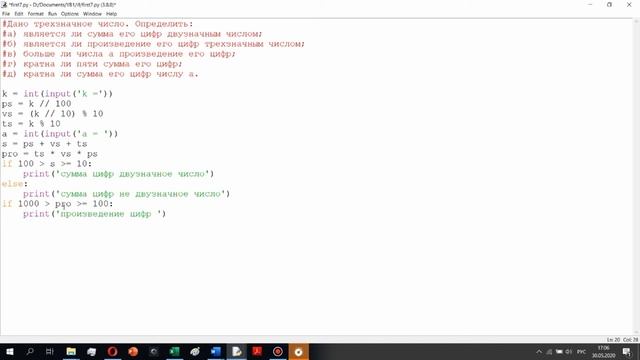
Task: Open the Help menu
Action: 111,14
